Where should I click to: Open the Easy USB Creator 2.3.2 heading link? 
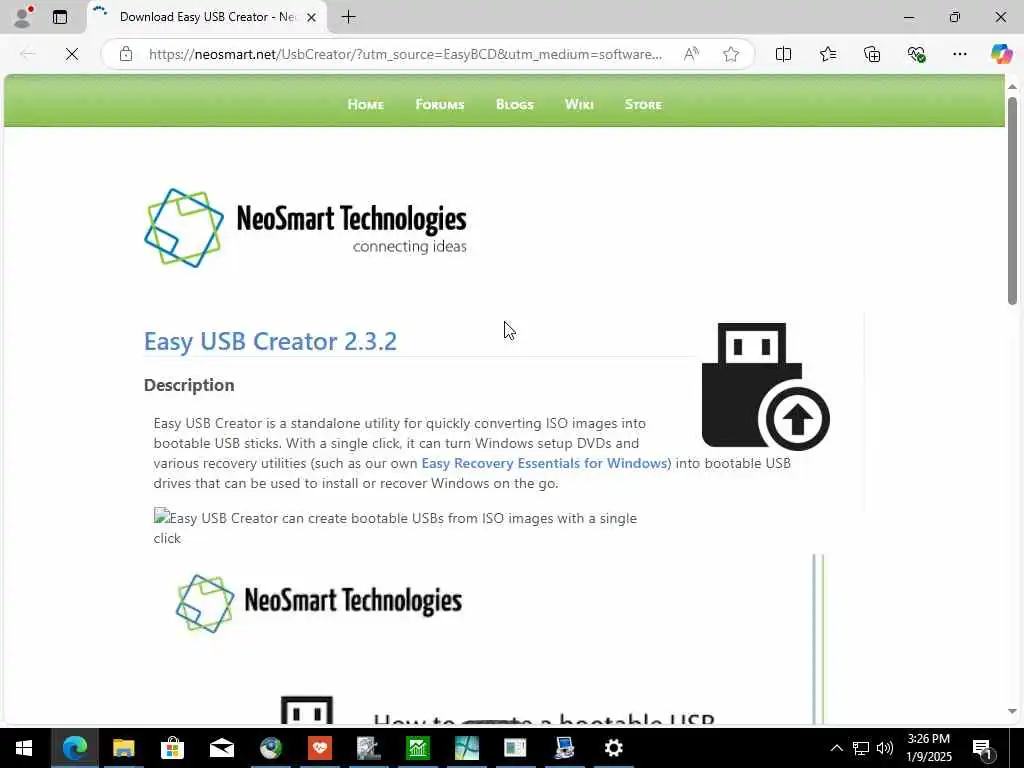pyautogui.click(x=270, y=342)
